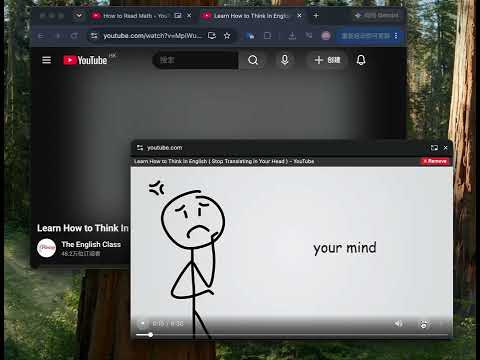Play or pause the picture-in-picture video
Viewport: 480px width, 360px height.
[142, 324]
